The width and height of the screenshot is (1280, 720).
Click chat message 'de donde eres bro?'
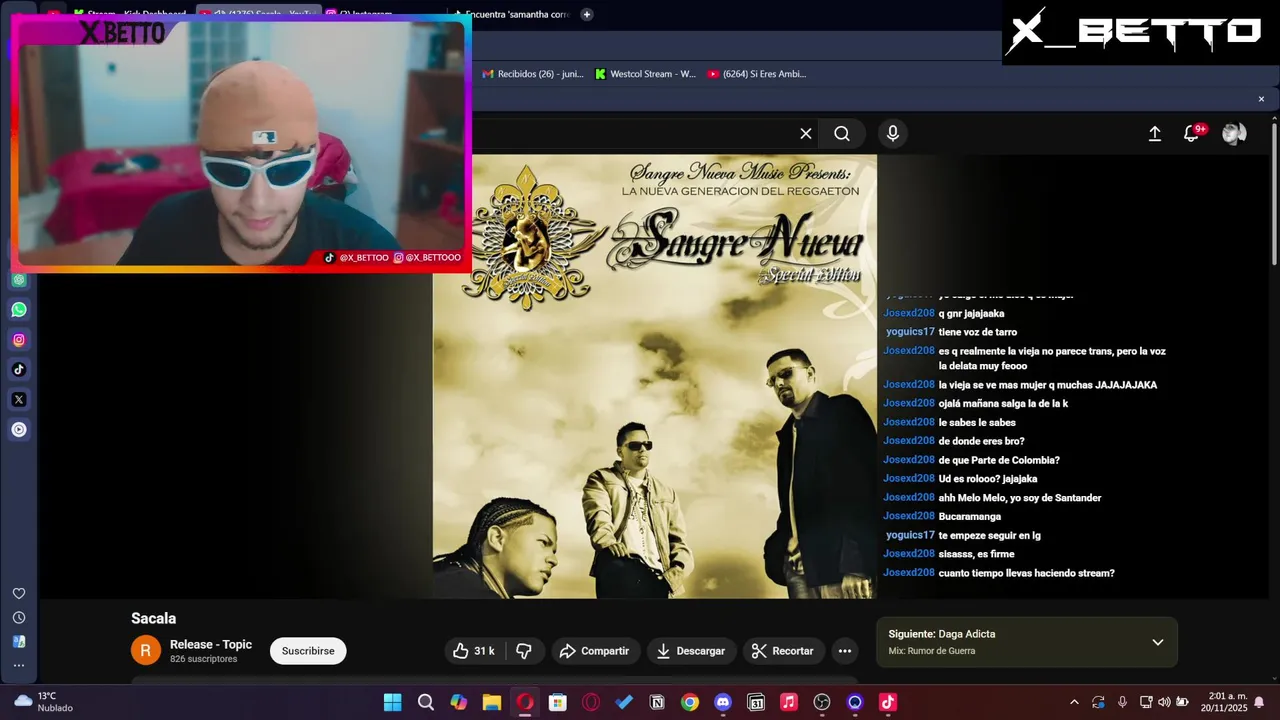tap(981, 441)
